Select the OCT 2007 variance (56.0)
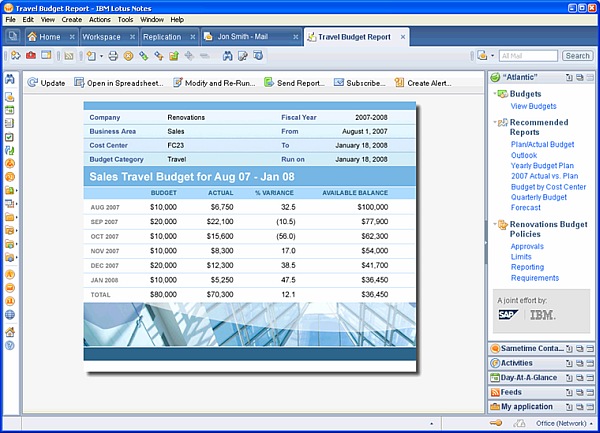600x433 pixels. [x=286, y=236]
